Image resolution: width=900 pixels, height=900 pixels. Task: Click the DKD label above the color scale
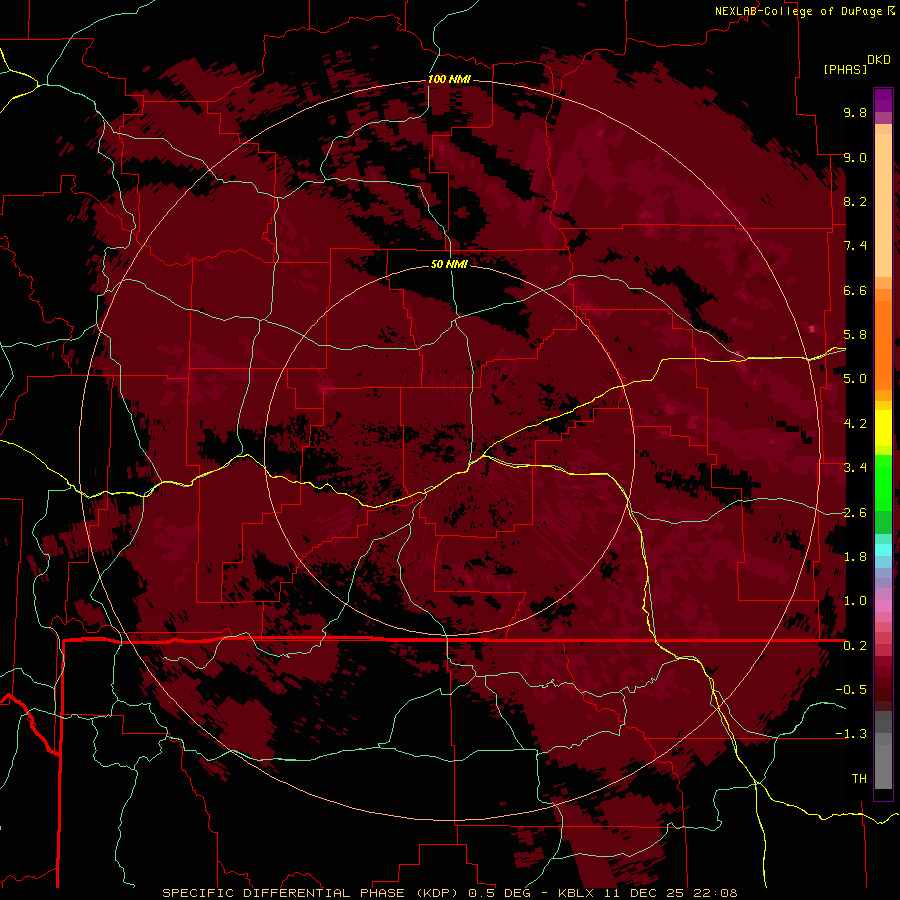879,60
